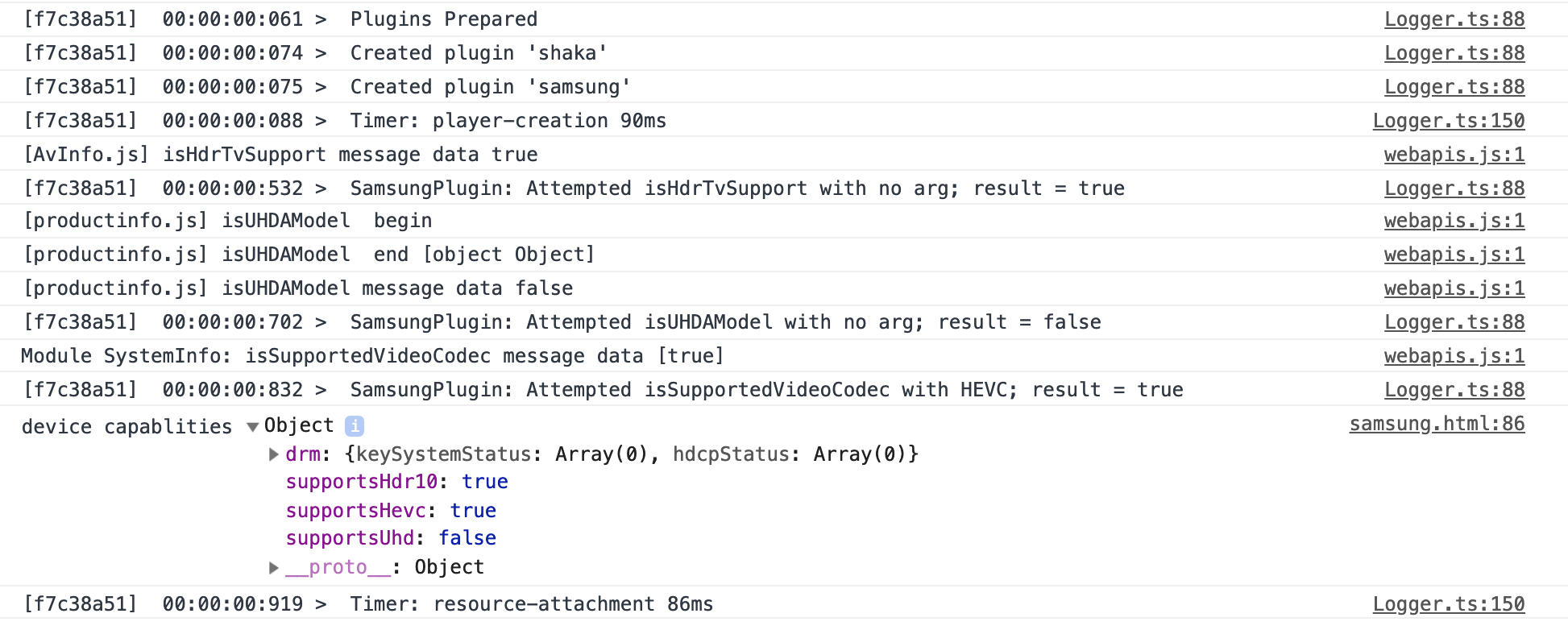Open Logger.ts:88 link for Plugins Prepared
Viewport: 1568px width, 630px height.
click(x=1454, y=19)
